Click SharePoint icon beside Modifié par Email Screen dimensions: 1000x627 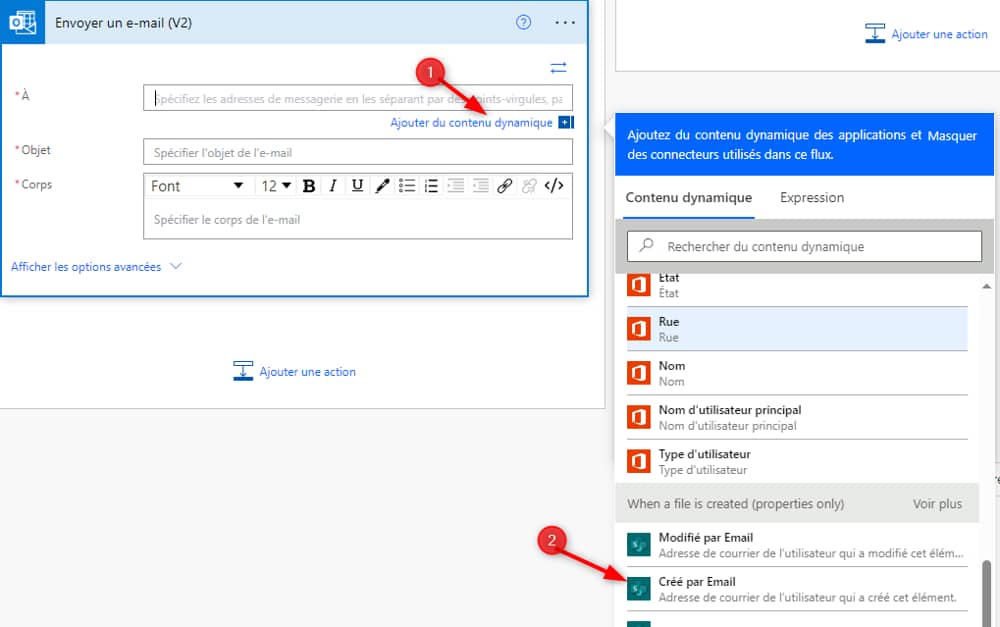(x=638, y=545)
